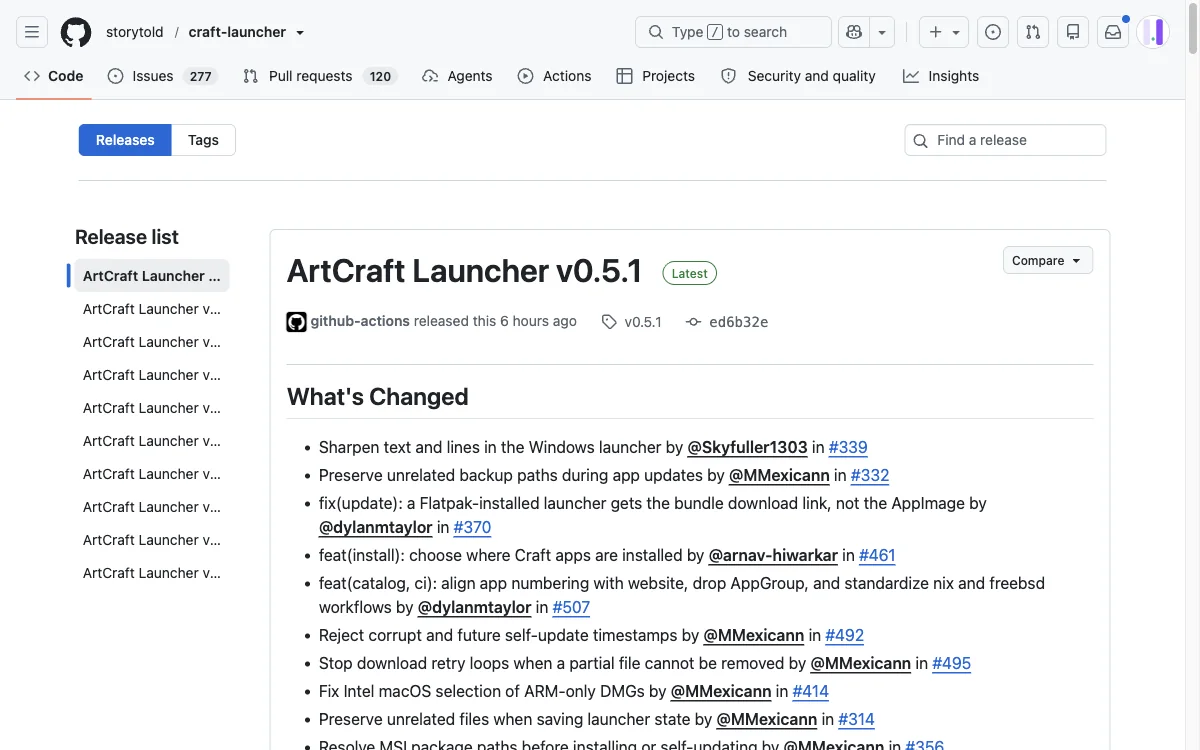Switch to the Agents tab

(457, 76)
